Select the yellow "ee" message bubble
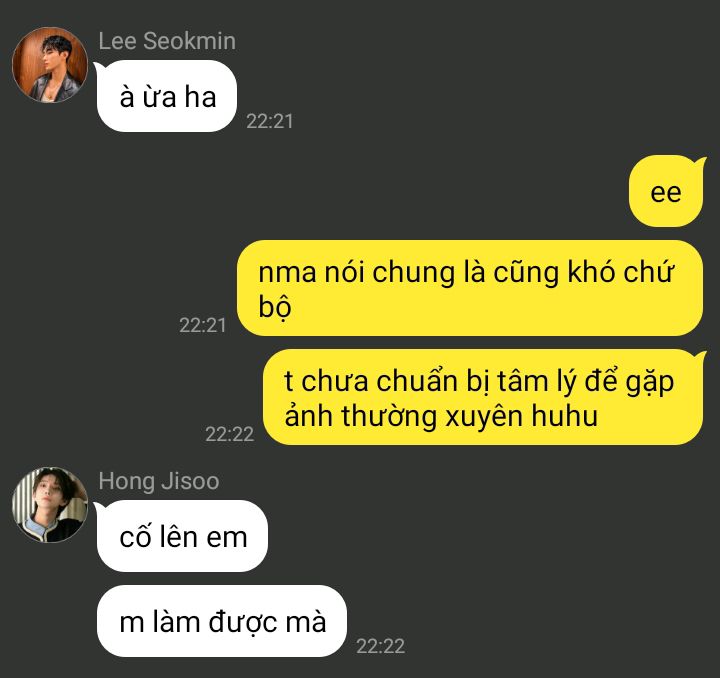 [x=666, y=191]
